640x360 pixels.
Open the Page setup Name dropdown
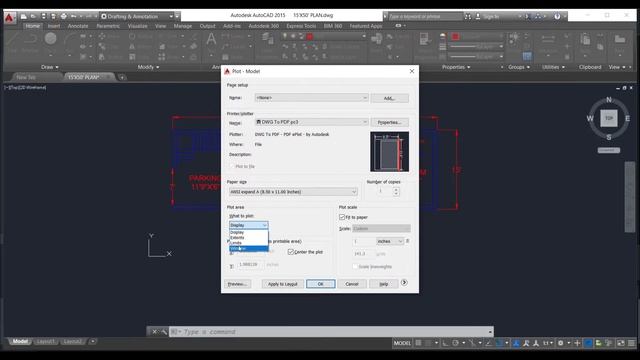[311, 98]
